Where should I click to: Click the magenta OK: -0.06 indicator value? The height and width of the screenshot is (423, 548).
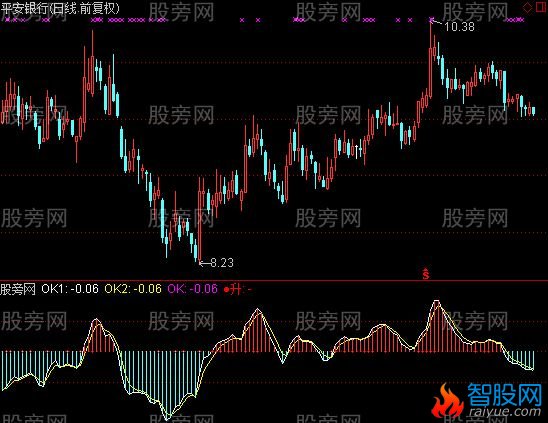[x=193, y=289]
